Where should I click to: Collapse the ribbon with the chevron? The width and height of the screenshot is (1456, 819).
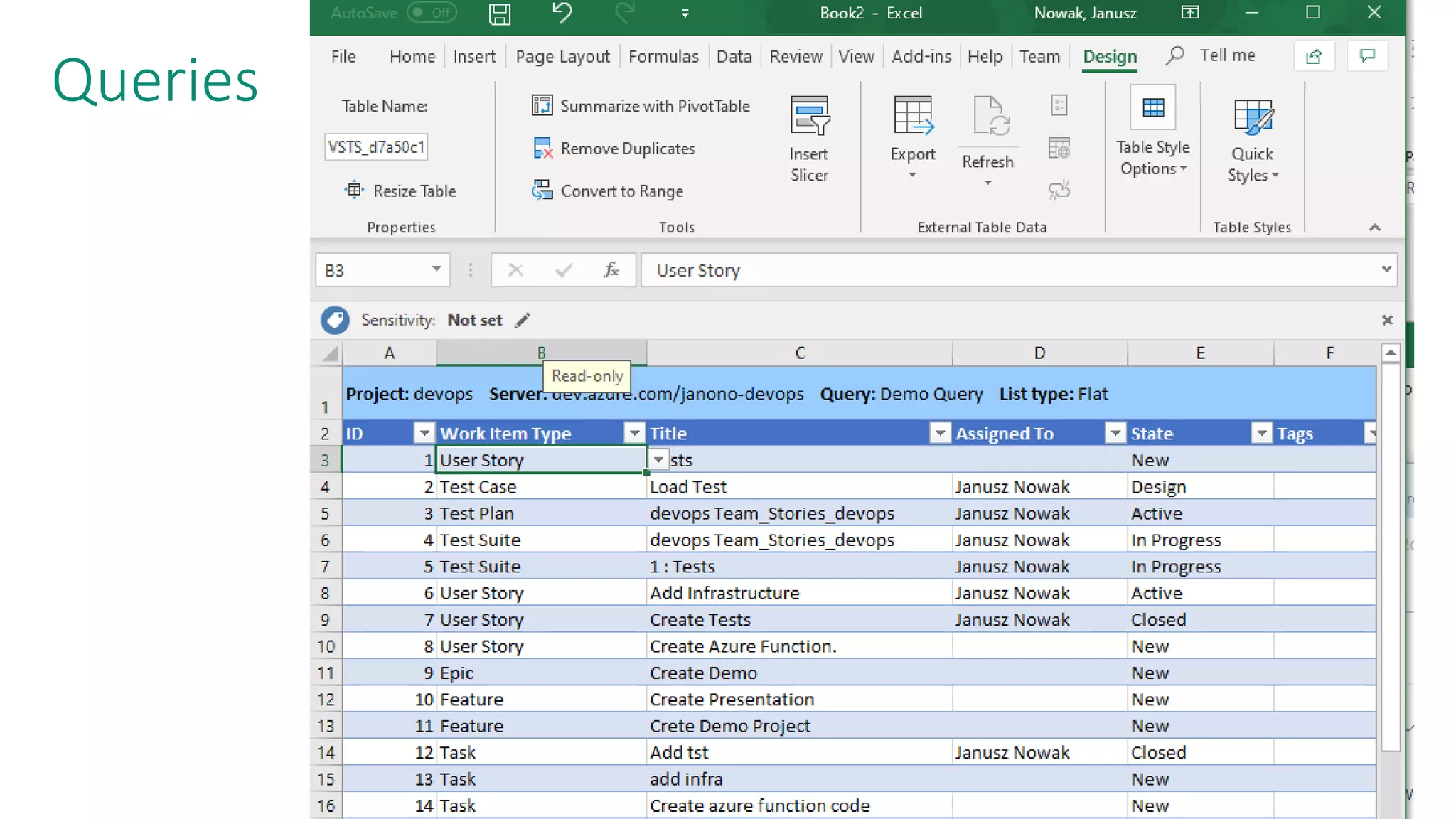(x=1374, y=227)
